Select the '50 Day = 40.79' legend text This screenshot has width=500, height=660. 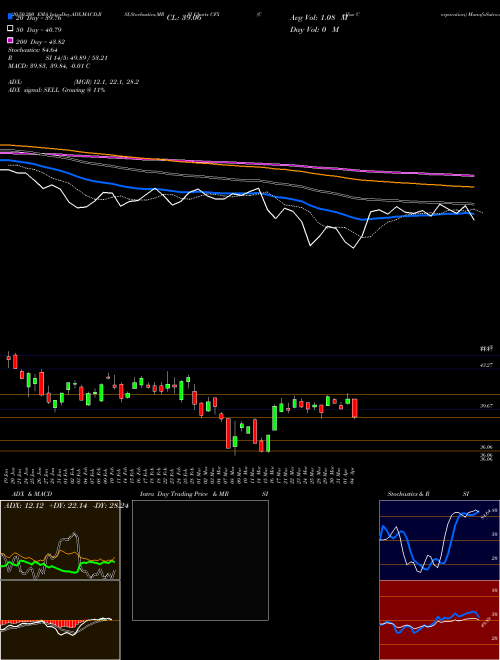39,30
